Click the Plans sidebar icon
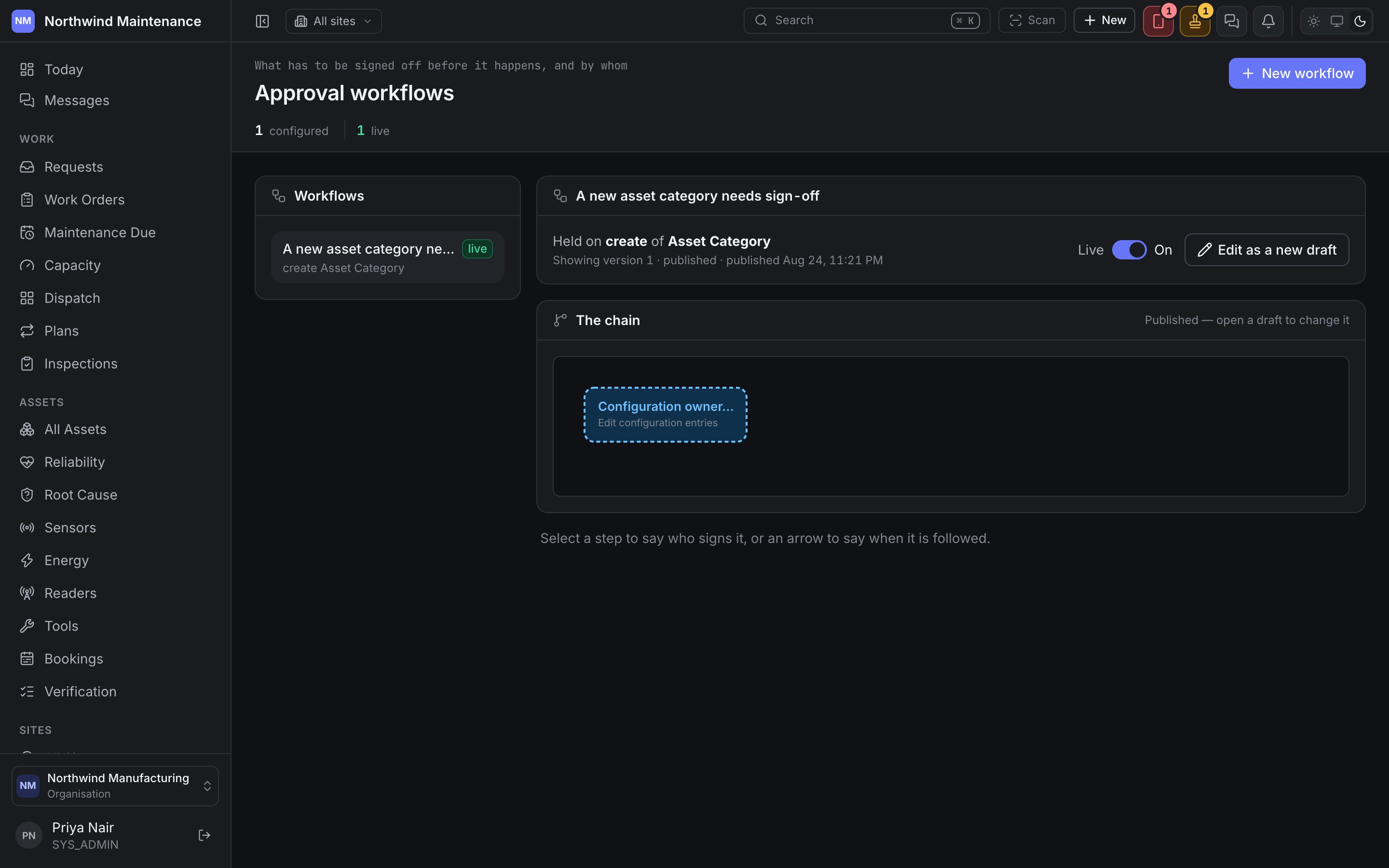The width and height of the screenshot is (1389, 868). 27,331
